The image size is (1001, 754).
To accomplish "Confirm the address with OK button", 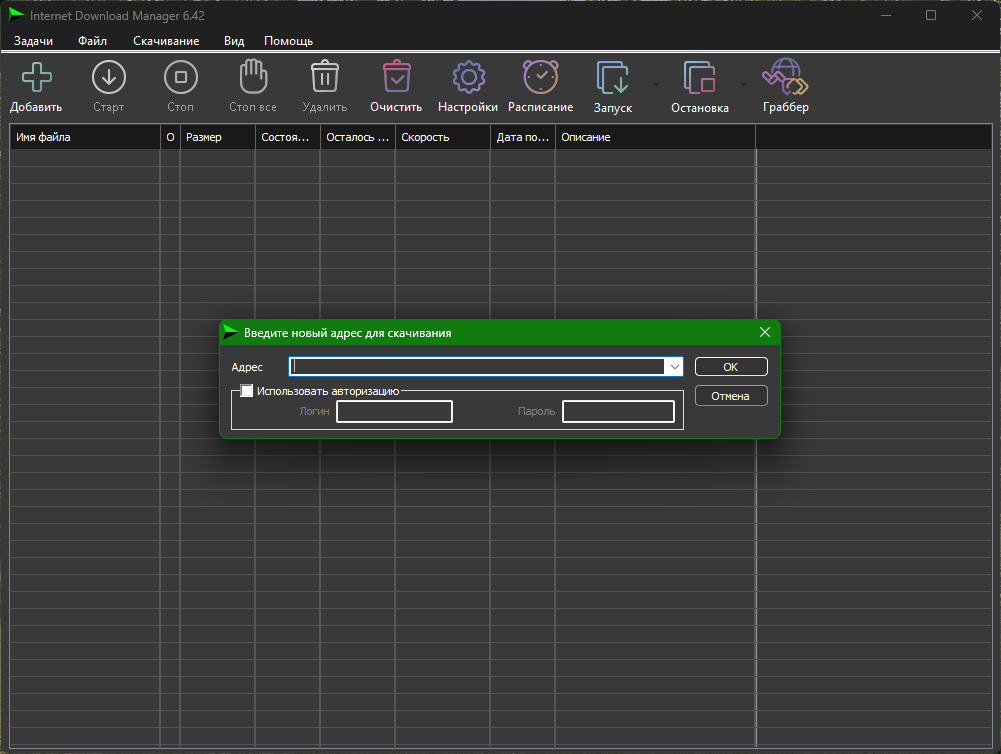I will [731, 366].
